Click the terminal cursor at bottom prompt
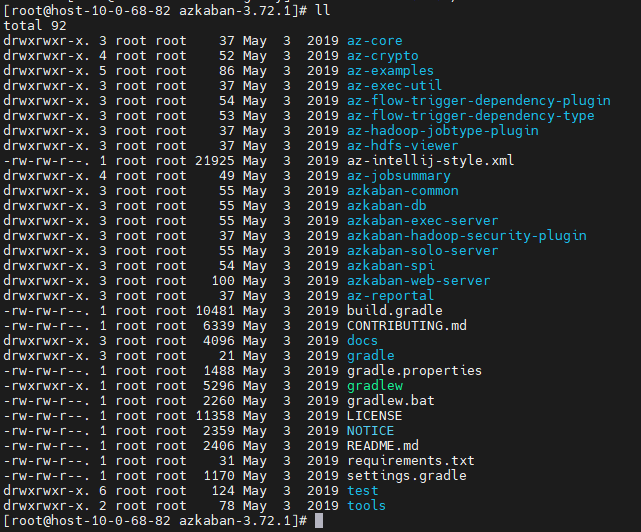Viewport: 641px width, 532px height. click(319, 521)
